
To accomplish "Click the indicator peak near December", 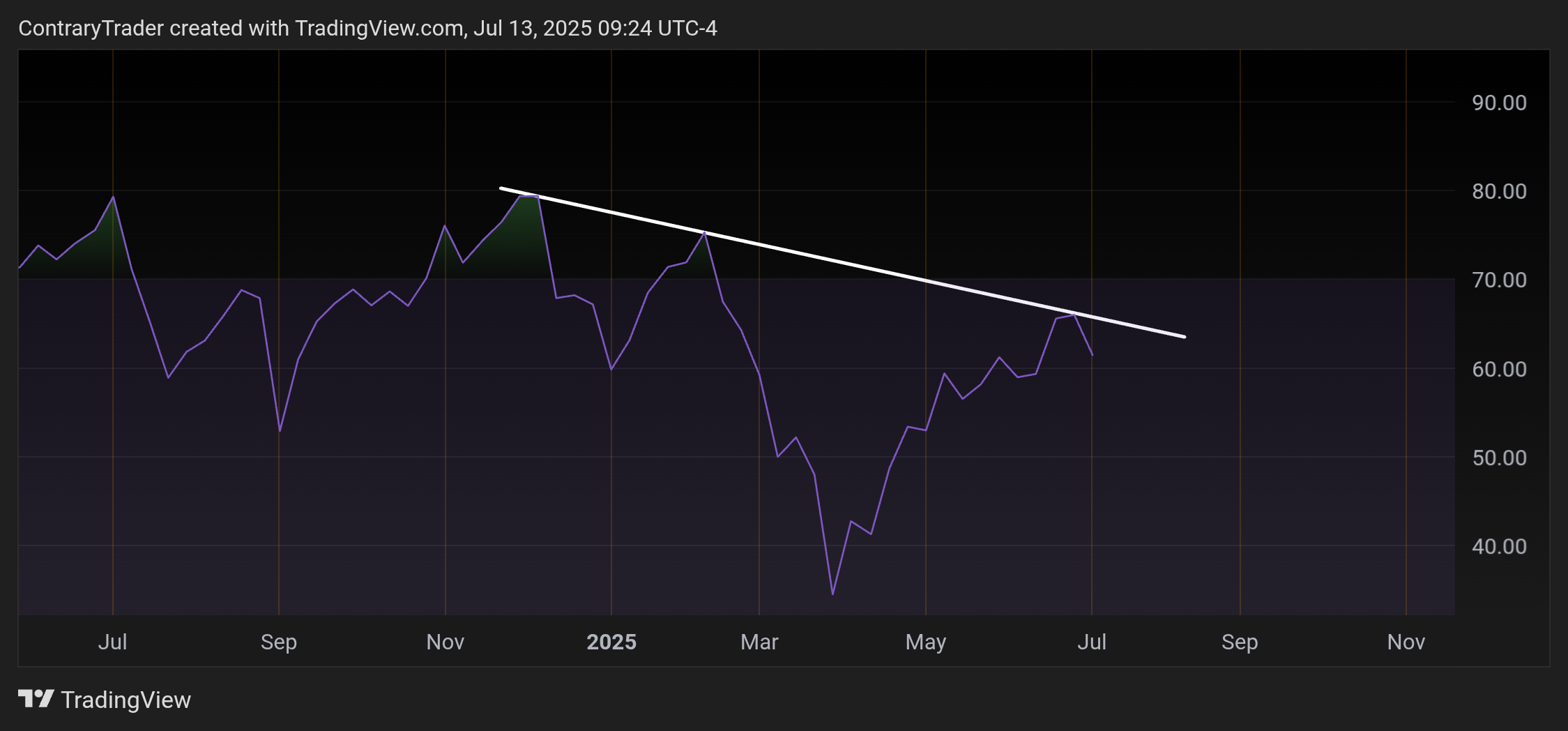I will (x=528, y=196).
